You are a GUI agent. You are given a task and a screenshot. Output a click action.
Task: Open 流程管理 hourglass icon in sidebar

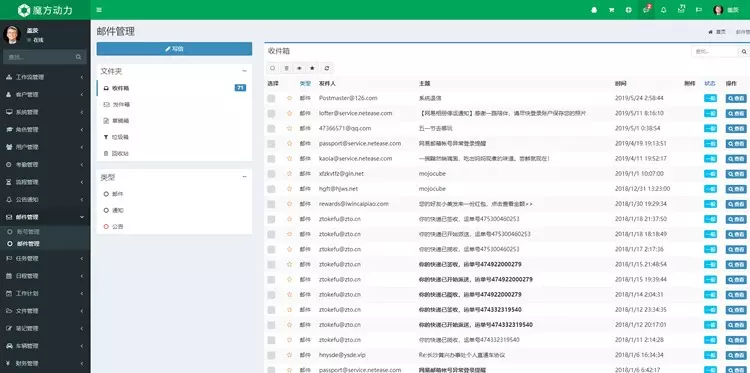[x=9, y=182]
